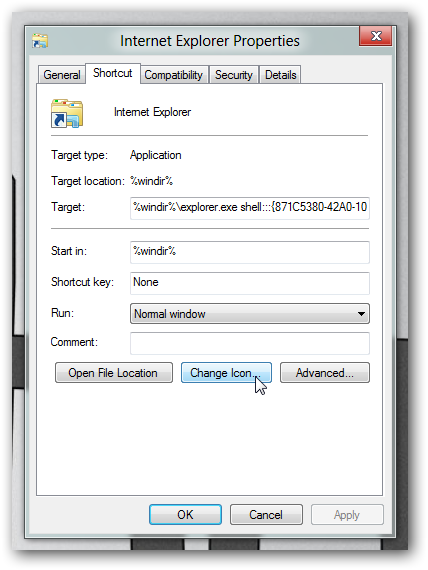Cancel the properties dialog
The image size is (428, 570).
(266, 514)
